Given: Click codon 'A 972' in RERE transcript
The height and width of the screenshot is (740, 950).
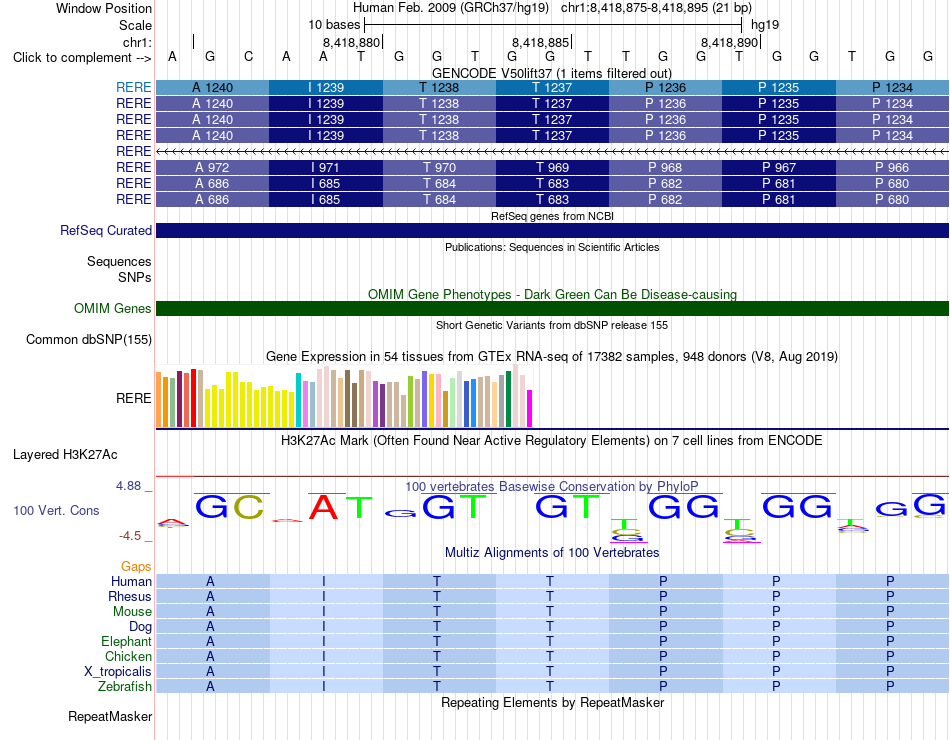Looking at the screenshot, I should coord(212,167).
